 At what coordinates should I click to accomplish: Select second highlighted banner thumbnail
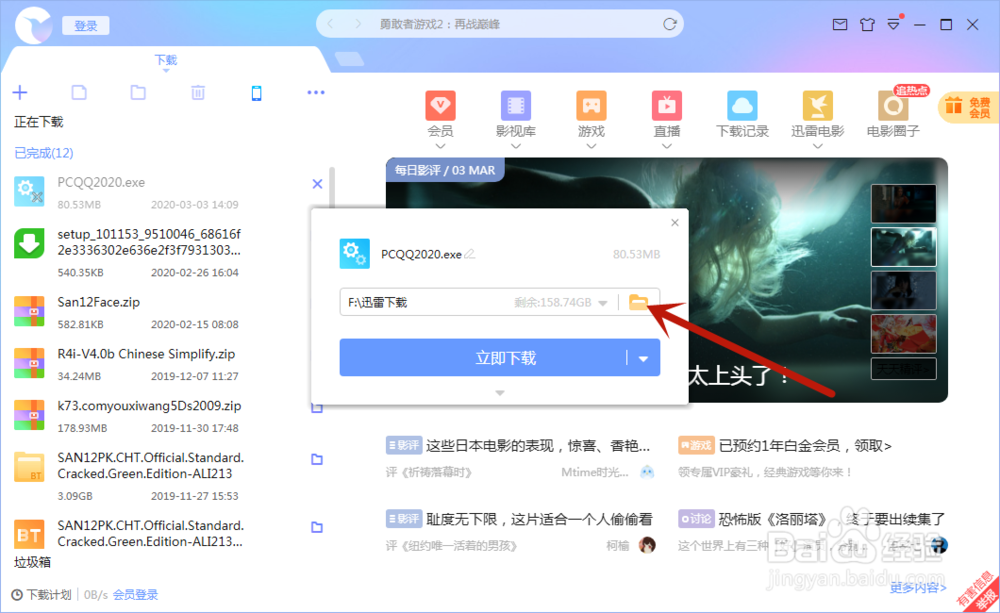tap(904, 246)
